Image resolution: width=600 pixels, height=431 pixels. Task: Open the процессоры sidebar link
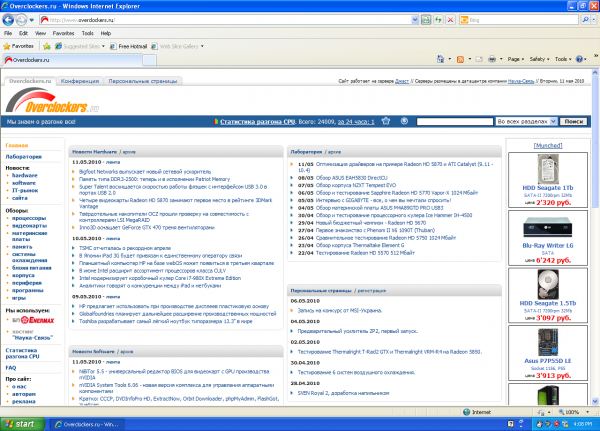click(x=29, y=218)
